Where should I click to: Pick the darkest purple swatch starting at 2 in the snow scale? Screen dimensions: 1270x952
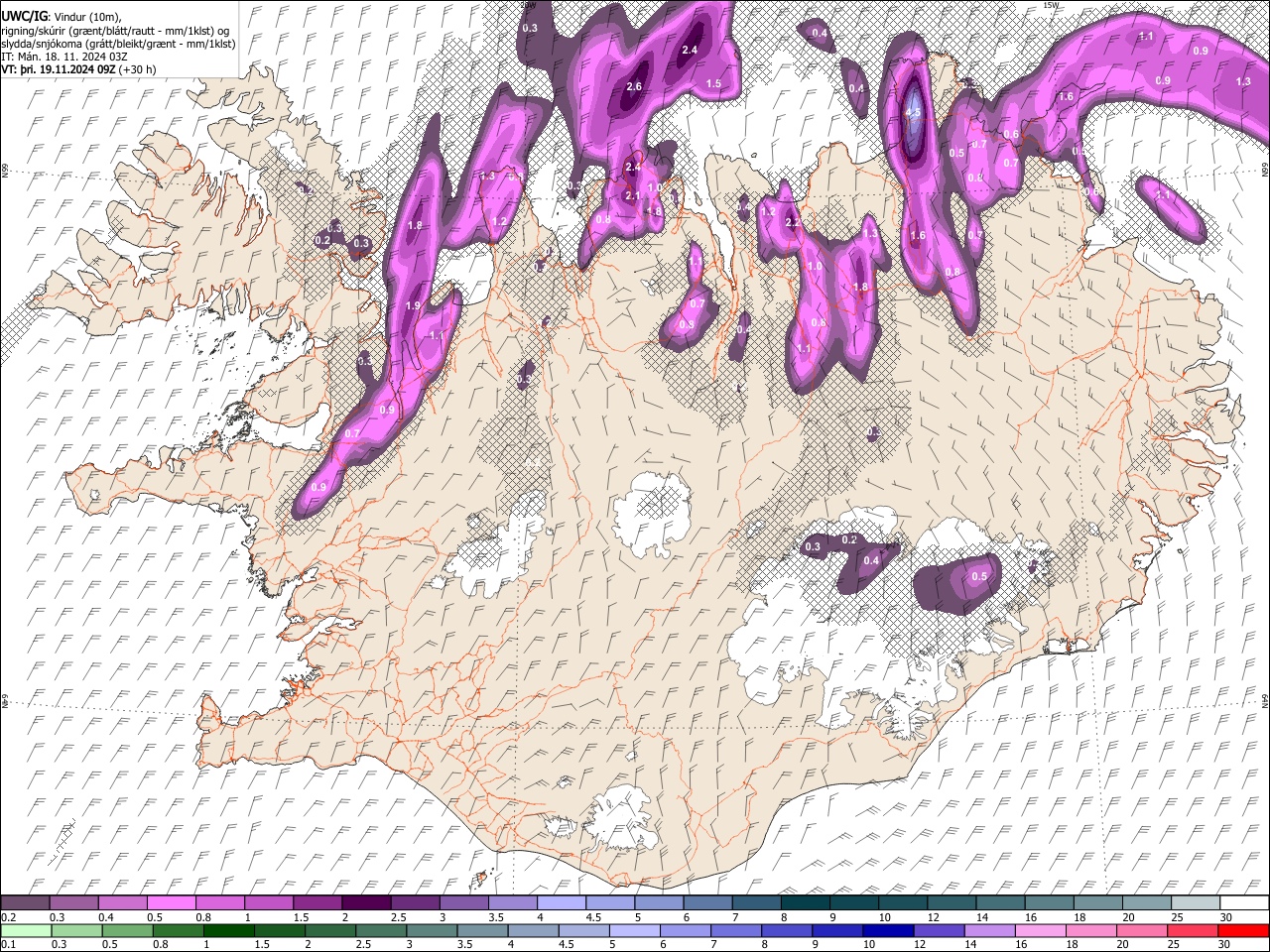(365, 903)
